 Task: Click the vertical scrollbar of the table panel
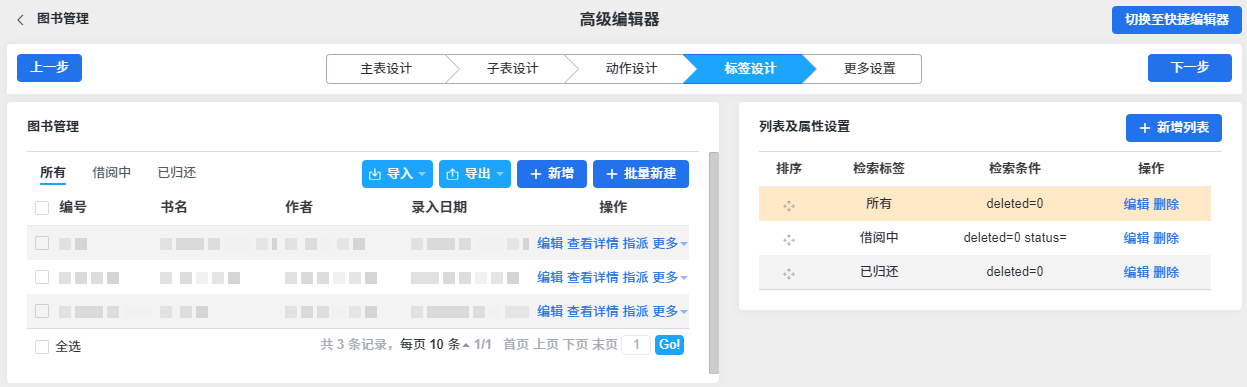click(x=713, y=262)
